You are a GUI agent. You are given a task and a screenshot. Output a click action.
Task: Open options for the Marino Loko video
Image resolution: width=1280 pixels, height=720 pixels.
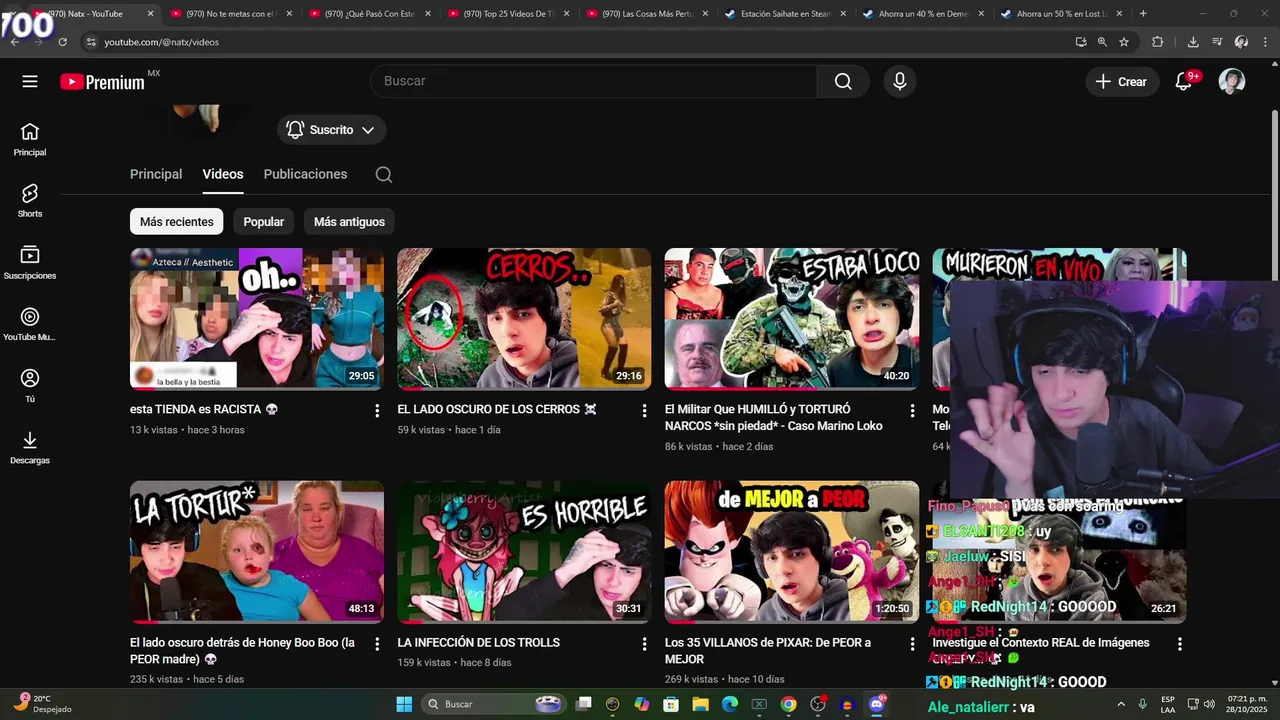tap(912, 411)
